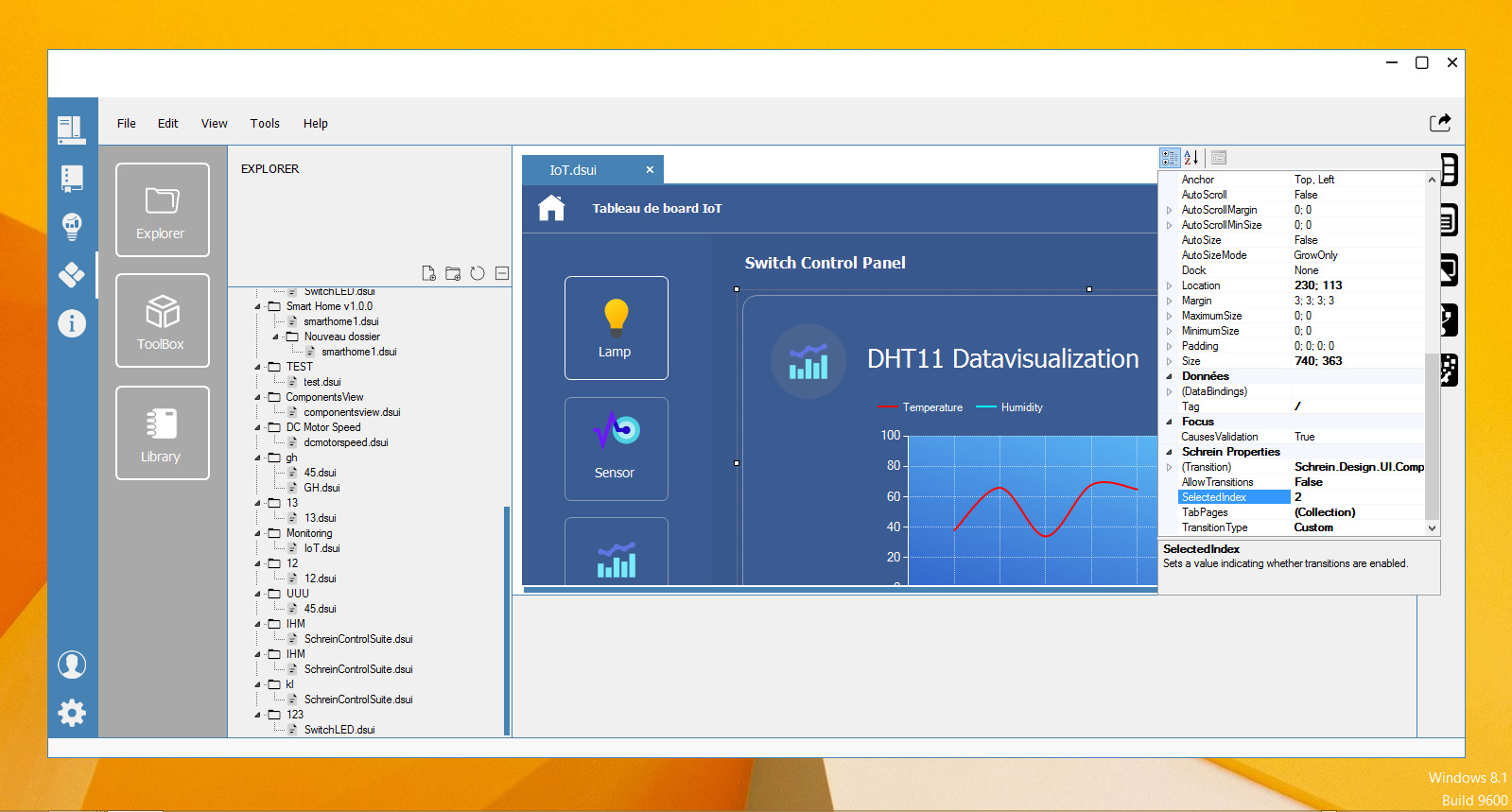Screen dimensions: 1512x812
Task: Collapse the Données category
Action: click(1170, 376)
